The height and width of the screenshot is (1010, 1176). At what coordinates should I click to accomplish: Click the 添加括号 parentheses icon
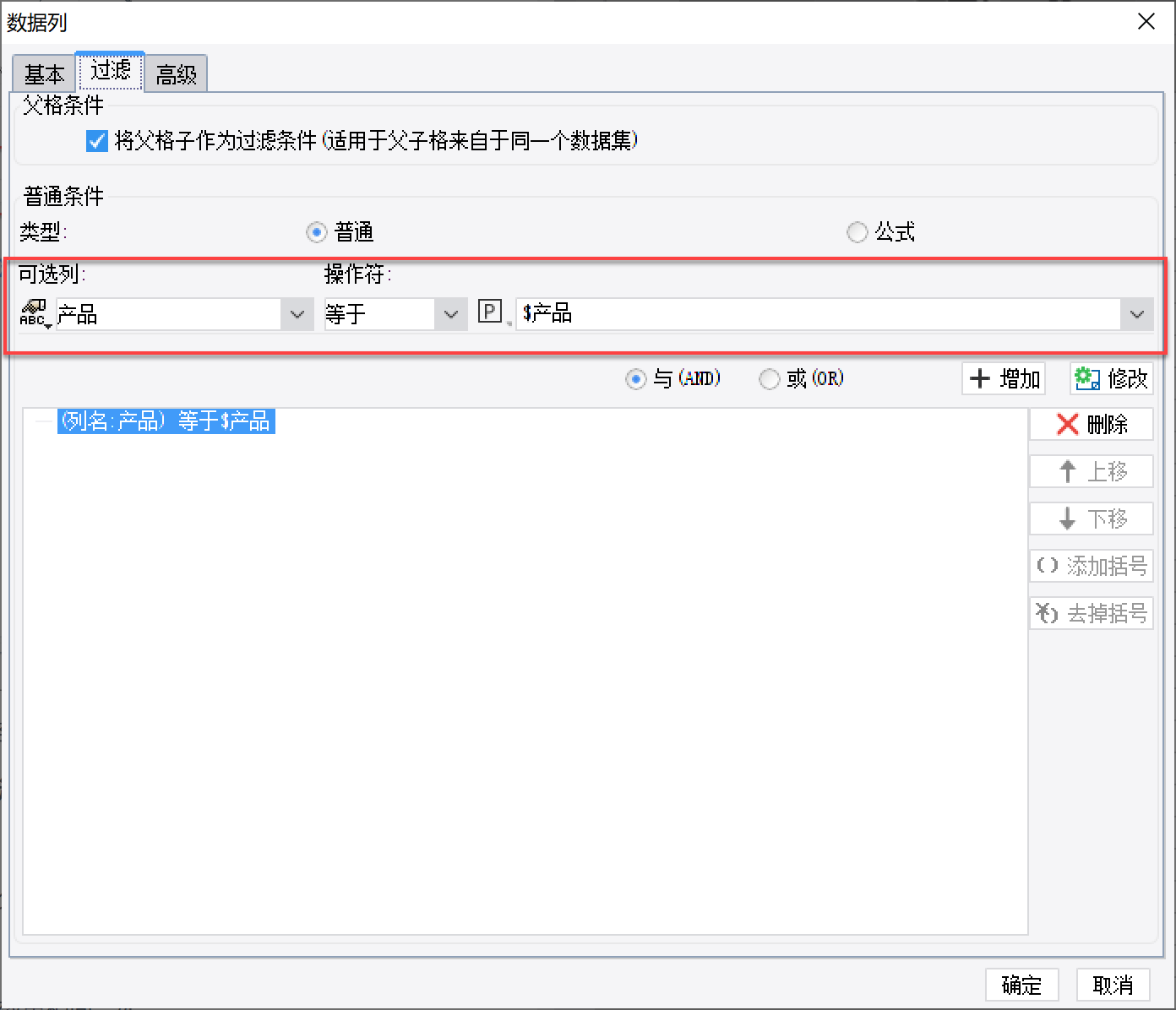tap(1048, 566)
